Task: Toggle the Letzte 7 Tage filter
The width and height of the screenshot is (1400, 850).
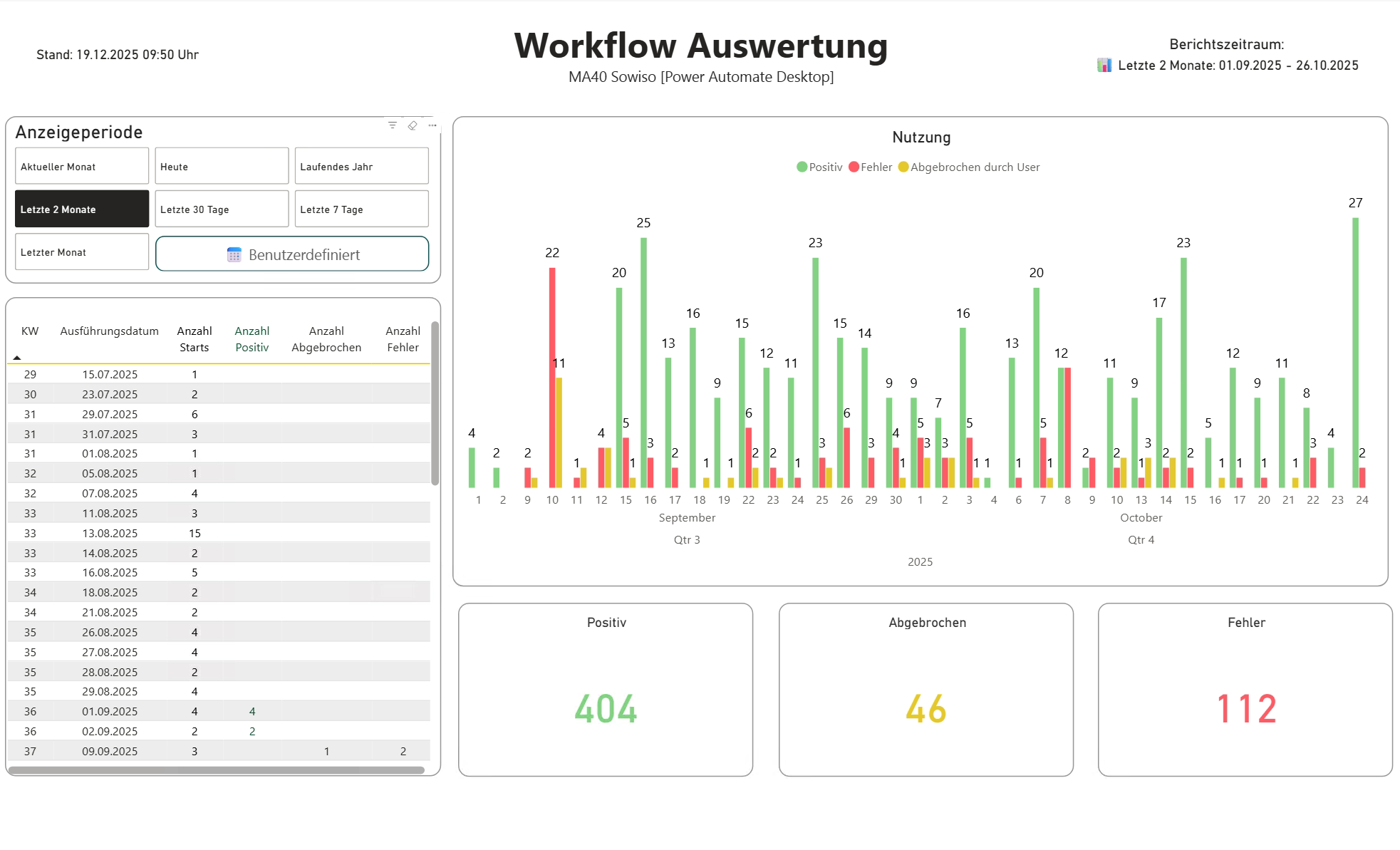Action: pos(361,209)
